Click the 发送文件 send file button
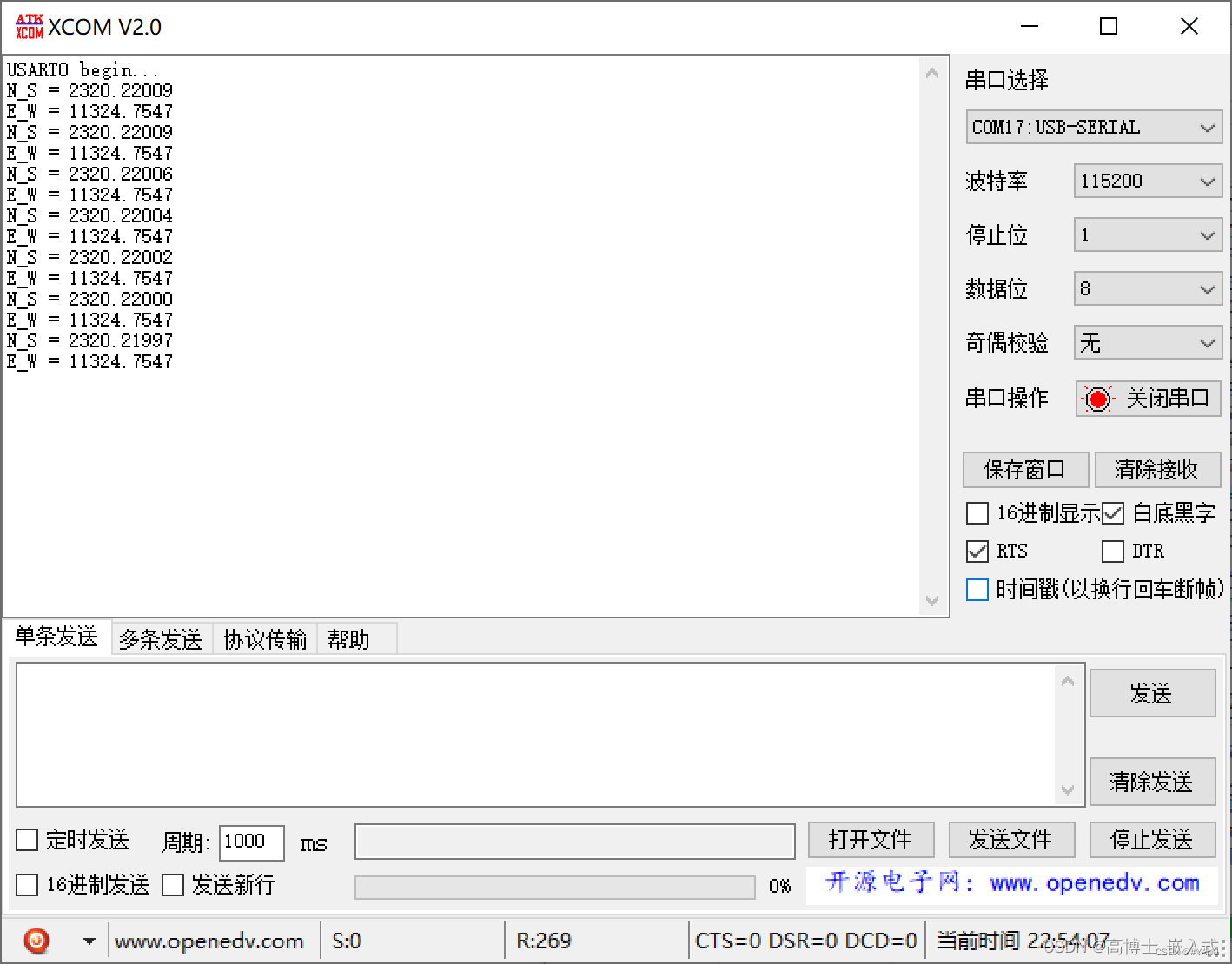Screen dimensions: 1232x964 (1011, 840)
